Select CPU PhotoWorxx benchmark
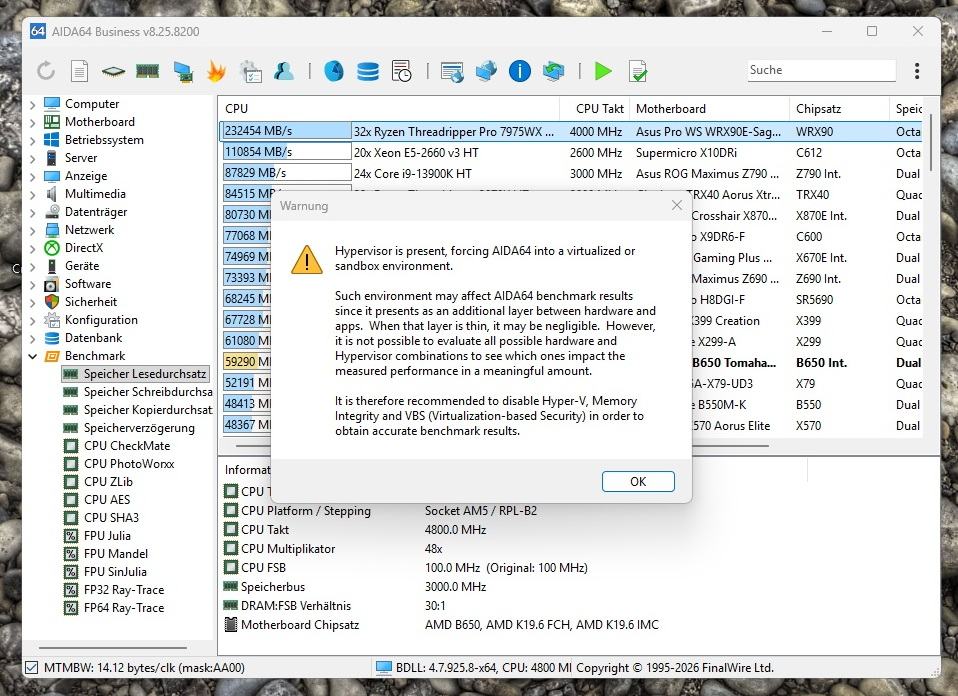Viewport: 958px width, 696px height. 129,464
